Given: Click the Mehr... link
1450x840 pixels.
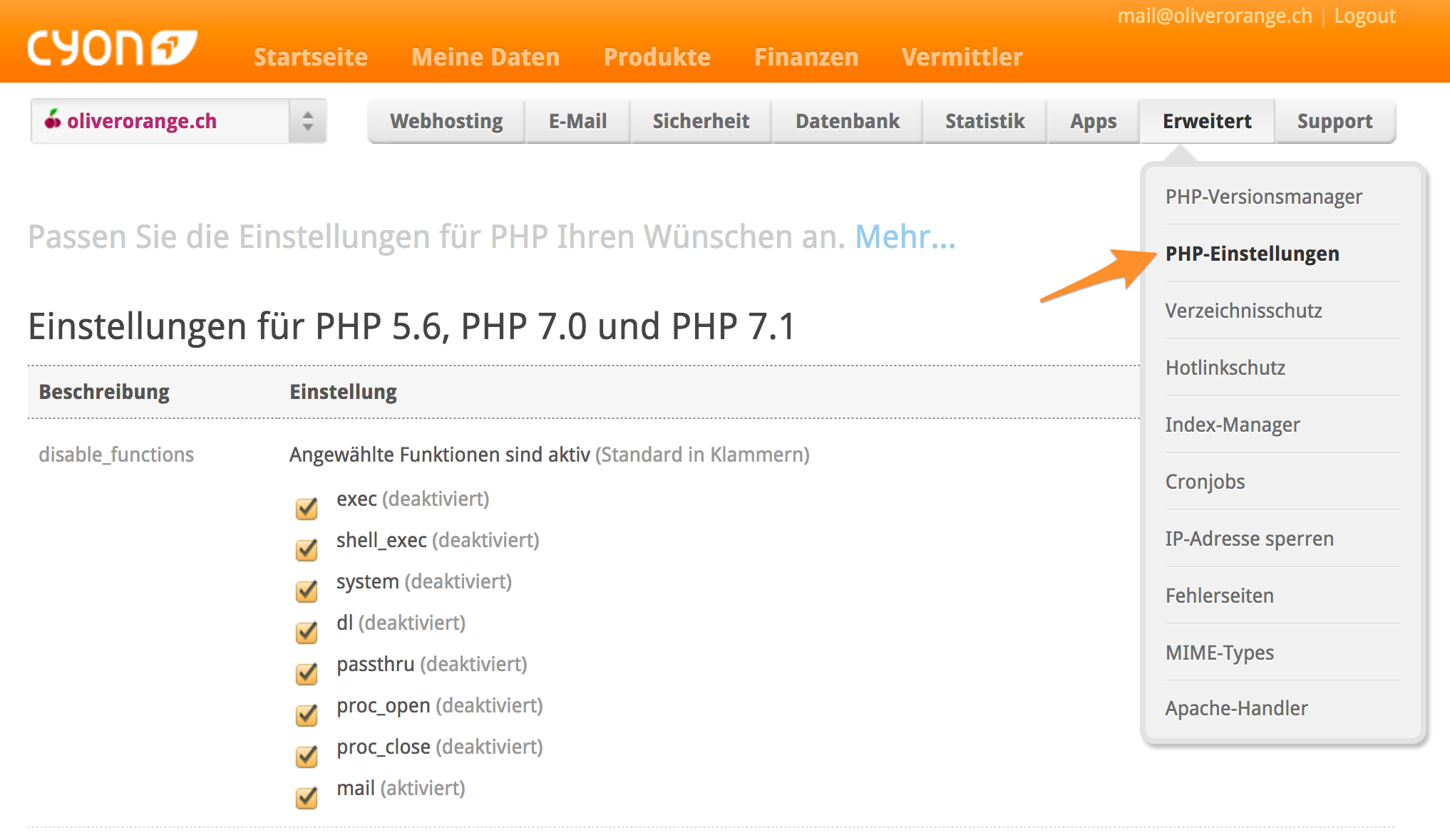Looking at the screenshot, I should (x=905, y=237).
